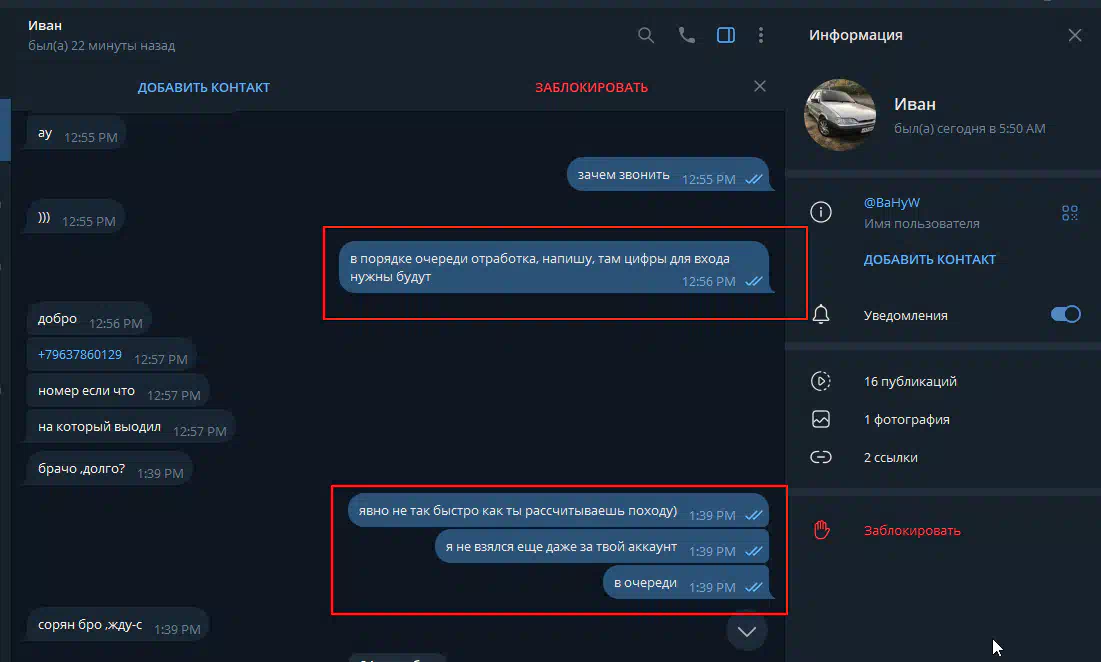Screen dimensions: 1101x662
Task: Click the @BaHyW username link
Action: point(891,202)
